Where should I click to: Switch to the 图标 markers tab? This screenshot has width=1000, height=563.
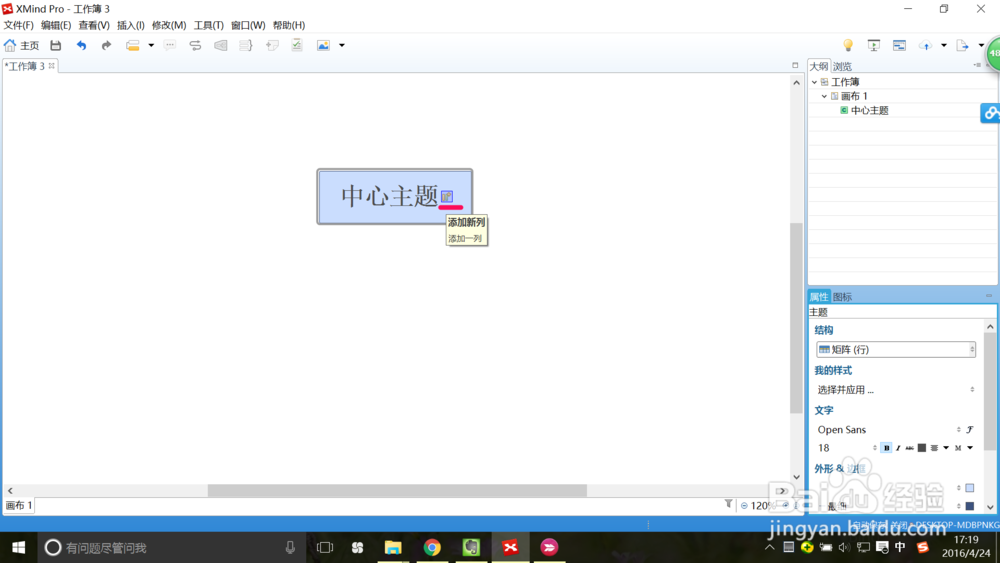[x=842, y=296]
